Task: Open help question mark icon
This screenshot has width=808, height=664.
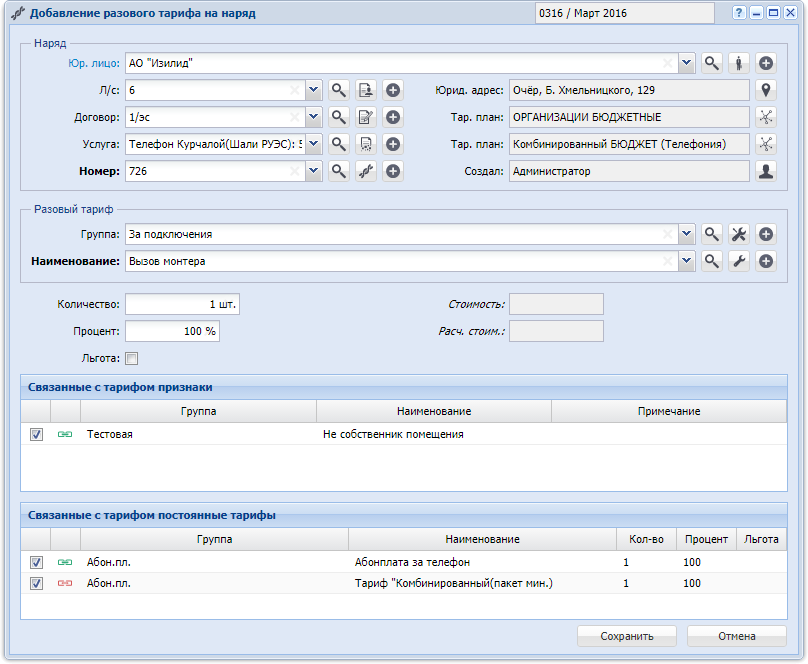Action: point(739,13)
